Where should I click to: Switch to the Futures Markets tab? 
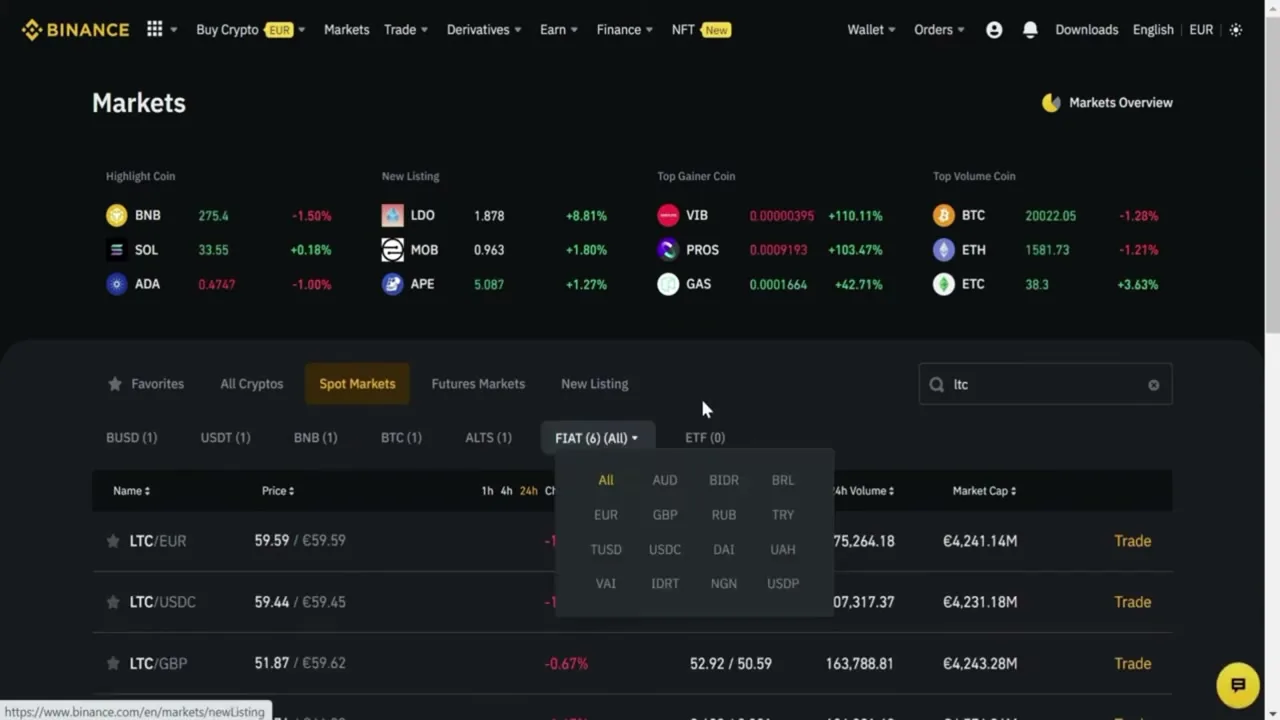coord(478,384)
